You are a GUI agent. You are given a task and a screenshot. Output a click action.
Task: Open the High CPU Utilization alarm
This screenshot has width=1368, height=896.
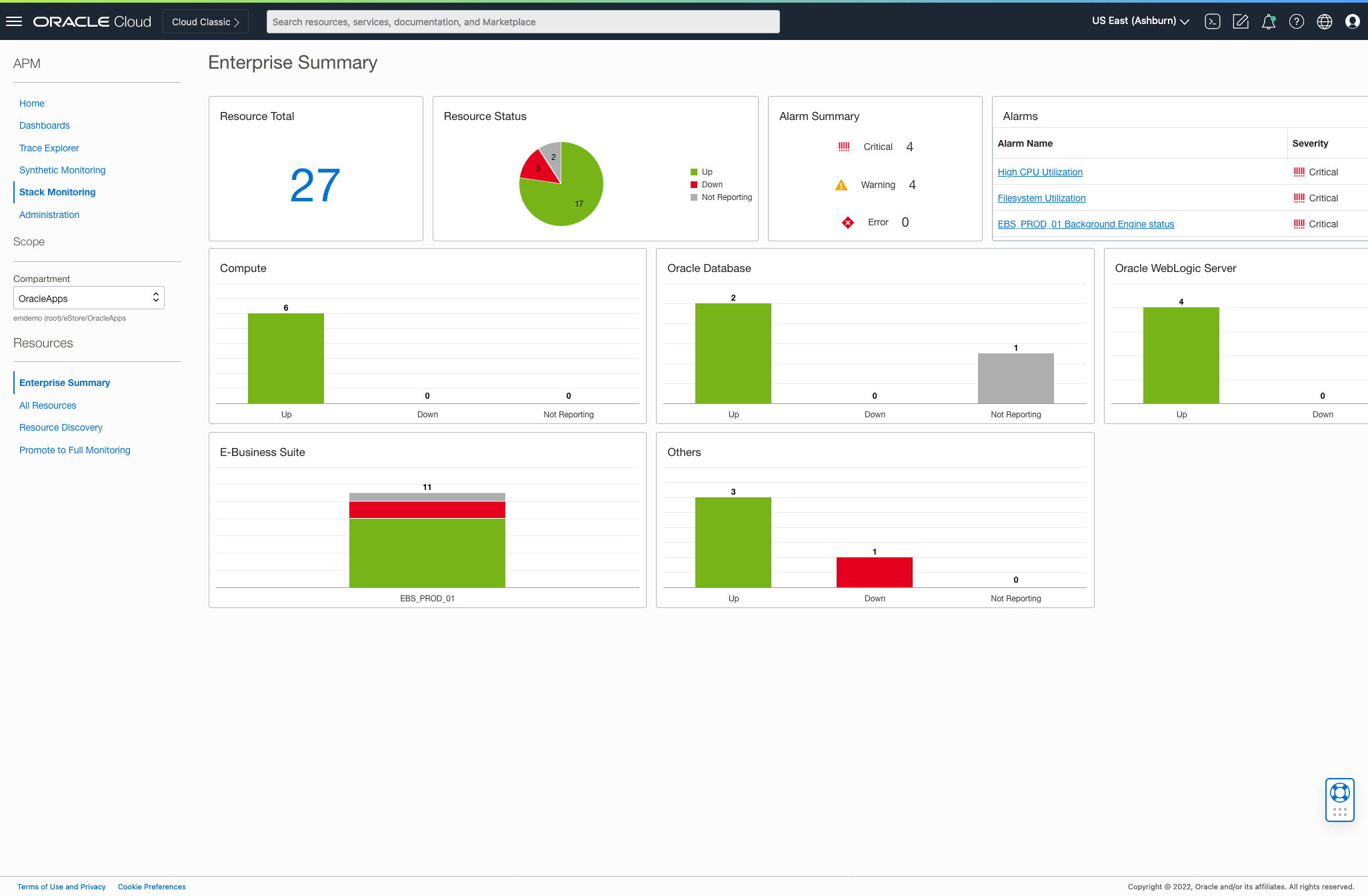tap(1040, 171)
